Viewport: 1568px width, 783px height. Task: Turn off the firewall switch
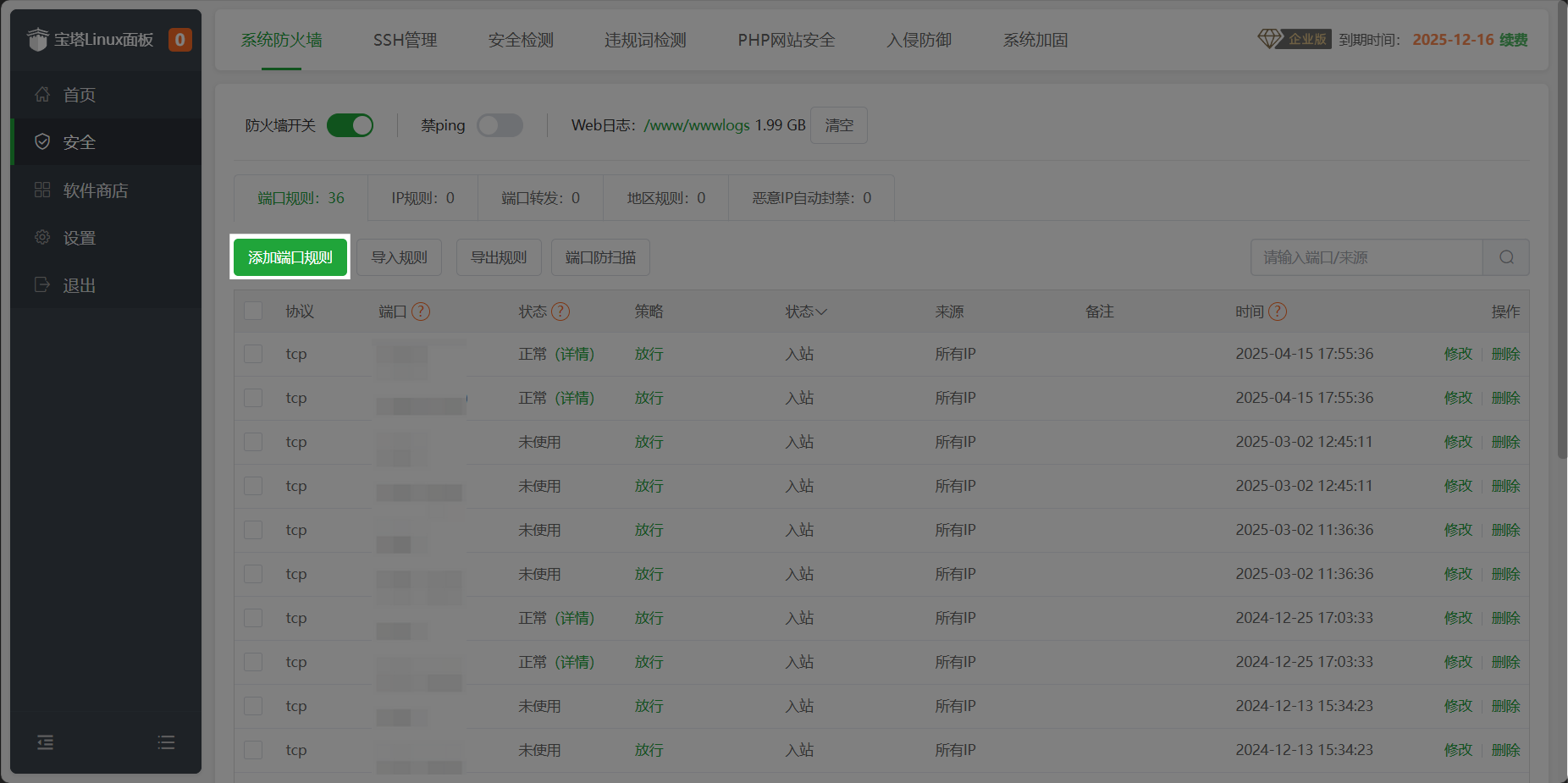point(351,125)
